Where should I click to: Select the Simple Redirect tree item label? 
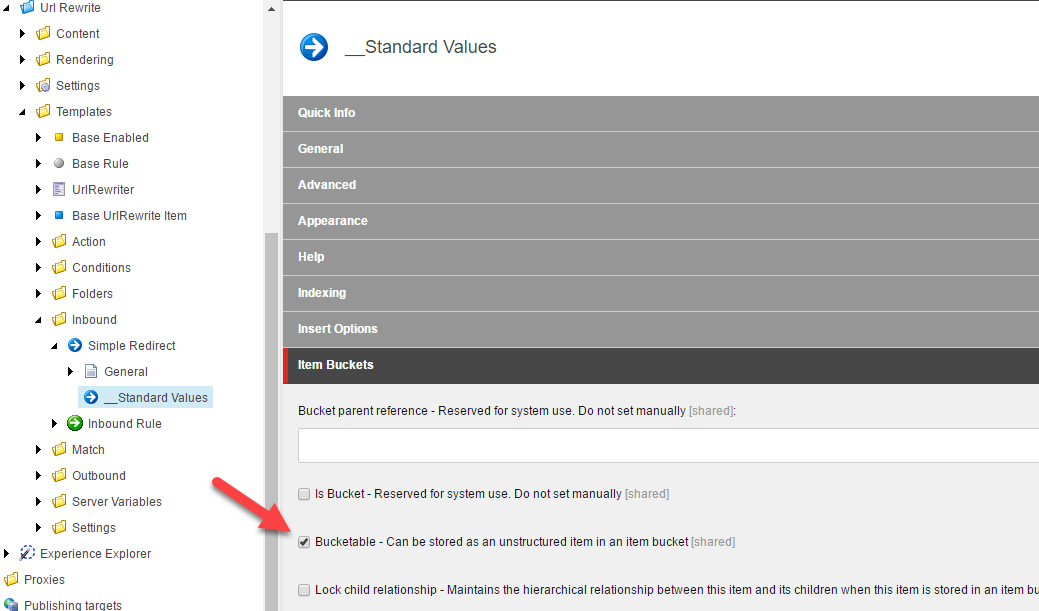131,346
